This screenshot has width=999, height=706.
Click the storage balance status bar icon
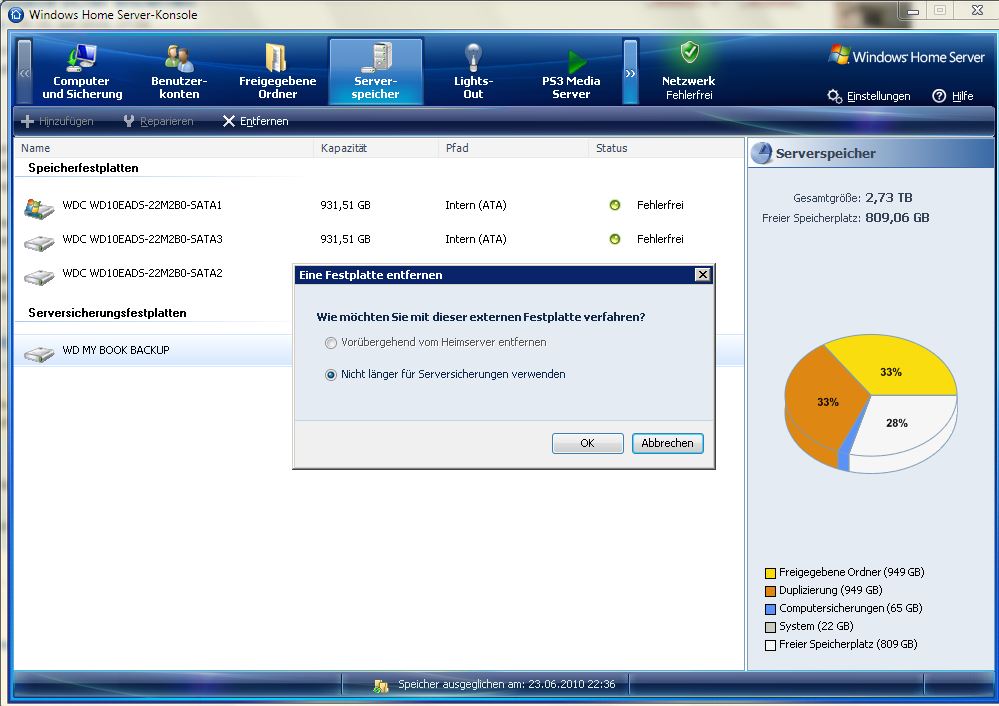pyautogui.click(x=381, y=686)
